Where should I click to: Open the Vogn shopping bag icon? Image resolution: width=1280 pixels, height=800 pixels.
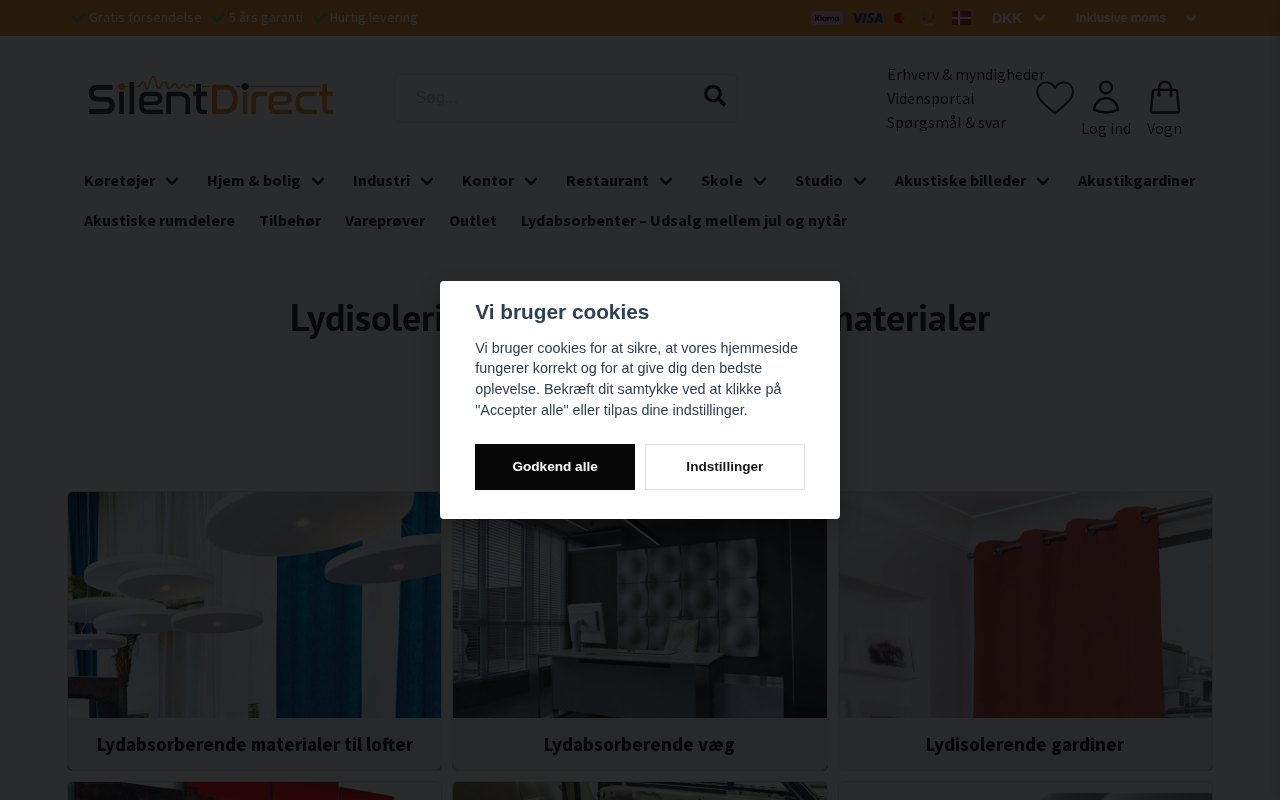1164,98
